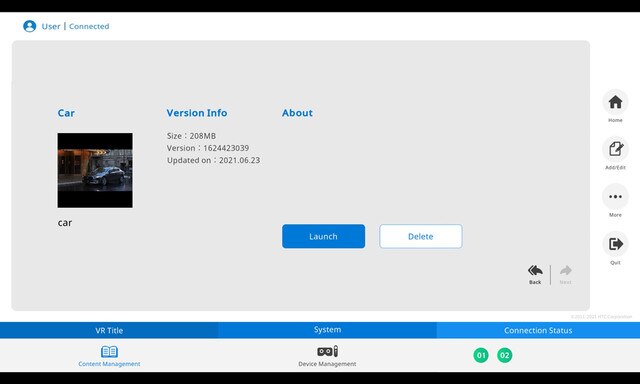Open the Connection Status tab
640x384 pixels.
pyautogui.click(x=538, y=330)
